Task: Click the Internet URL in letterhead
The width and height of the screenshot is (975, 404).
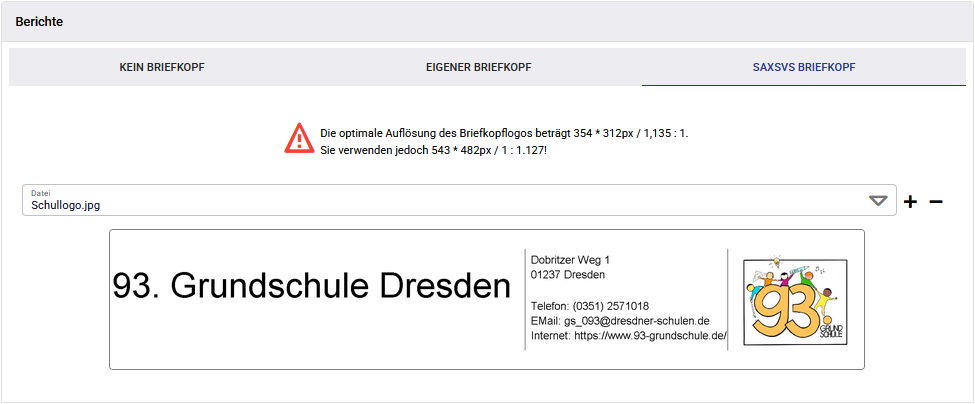Action: [x=628, y=336]
